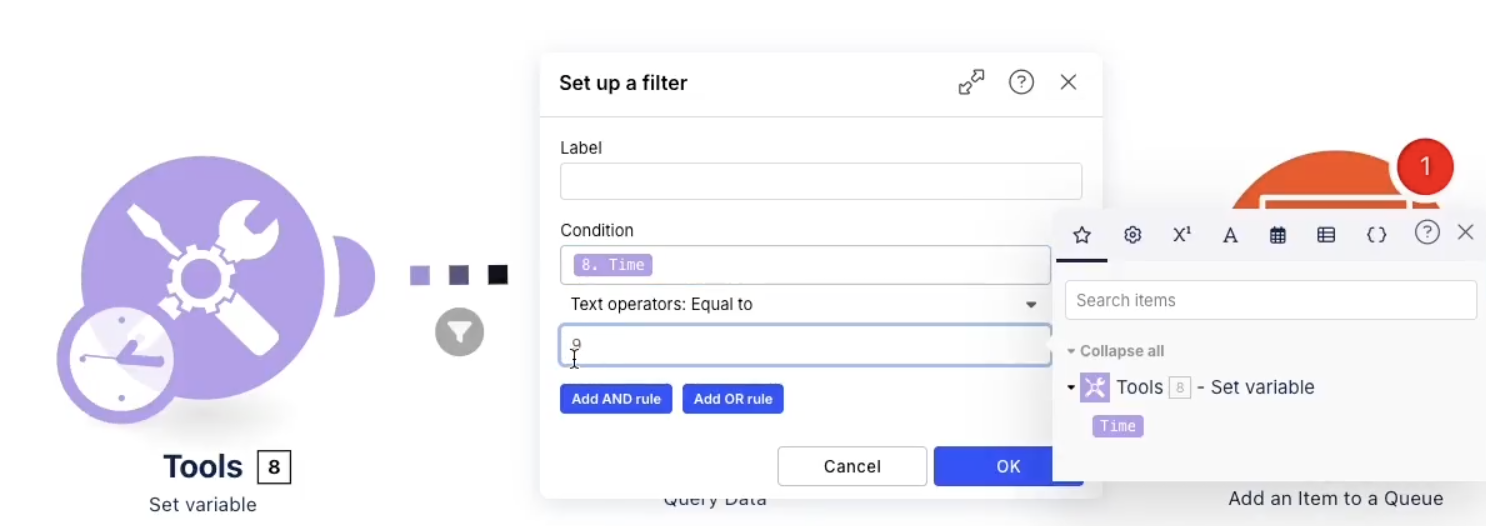Select the Time variable pill

[x=1118, y=426]
